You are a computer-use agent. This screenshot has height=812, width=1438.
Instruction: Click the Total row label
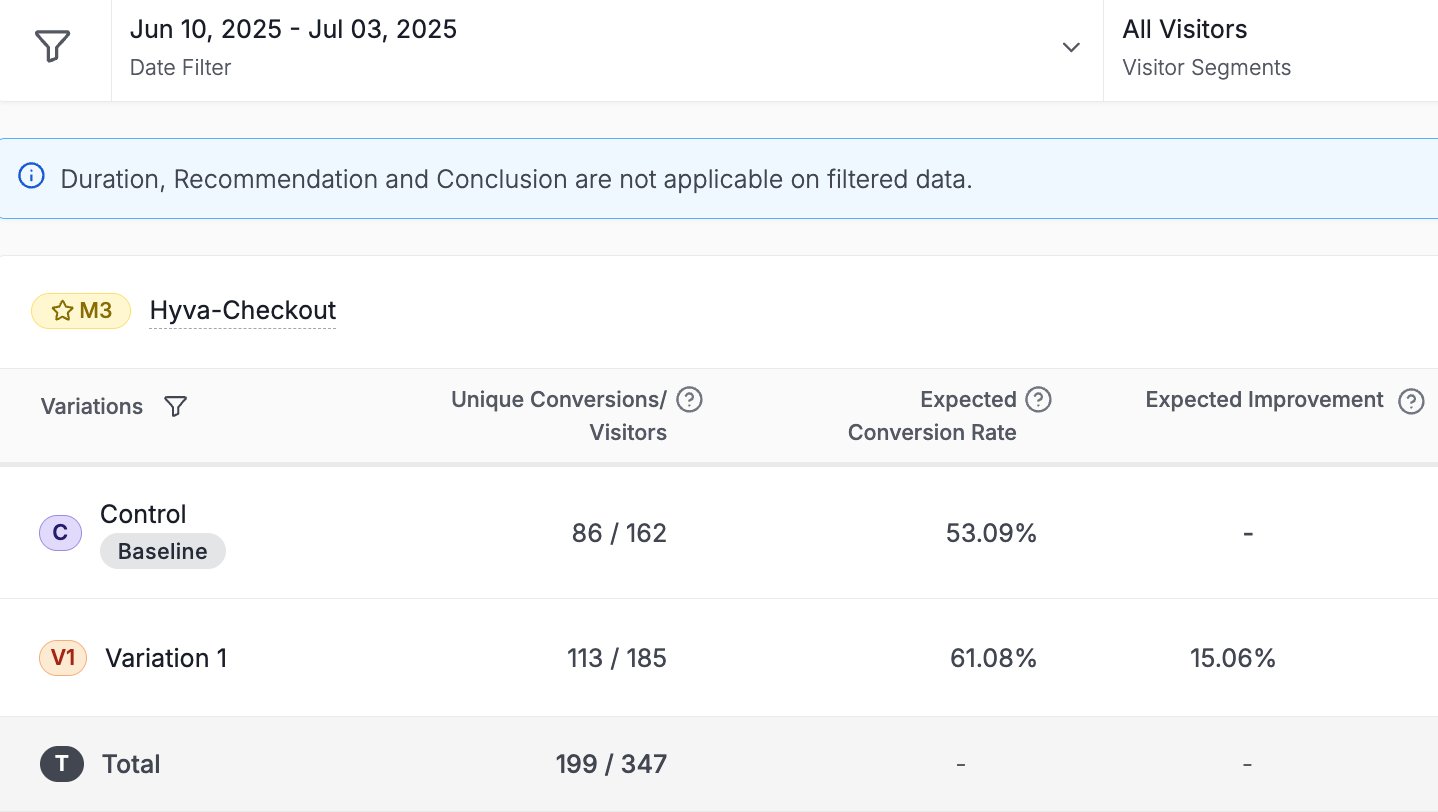click(x=131, y=764)
